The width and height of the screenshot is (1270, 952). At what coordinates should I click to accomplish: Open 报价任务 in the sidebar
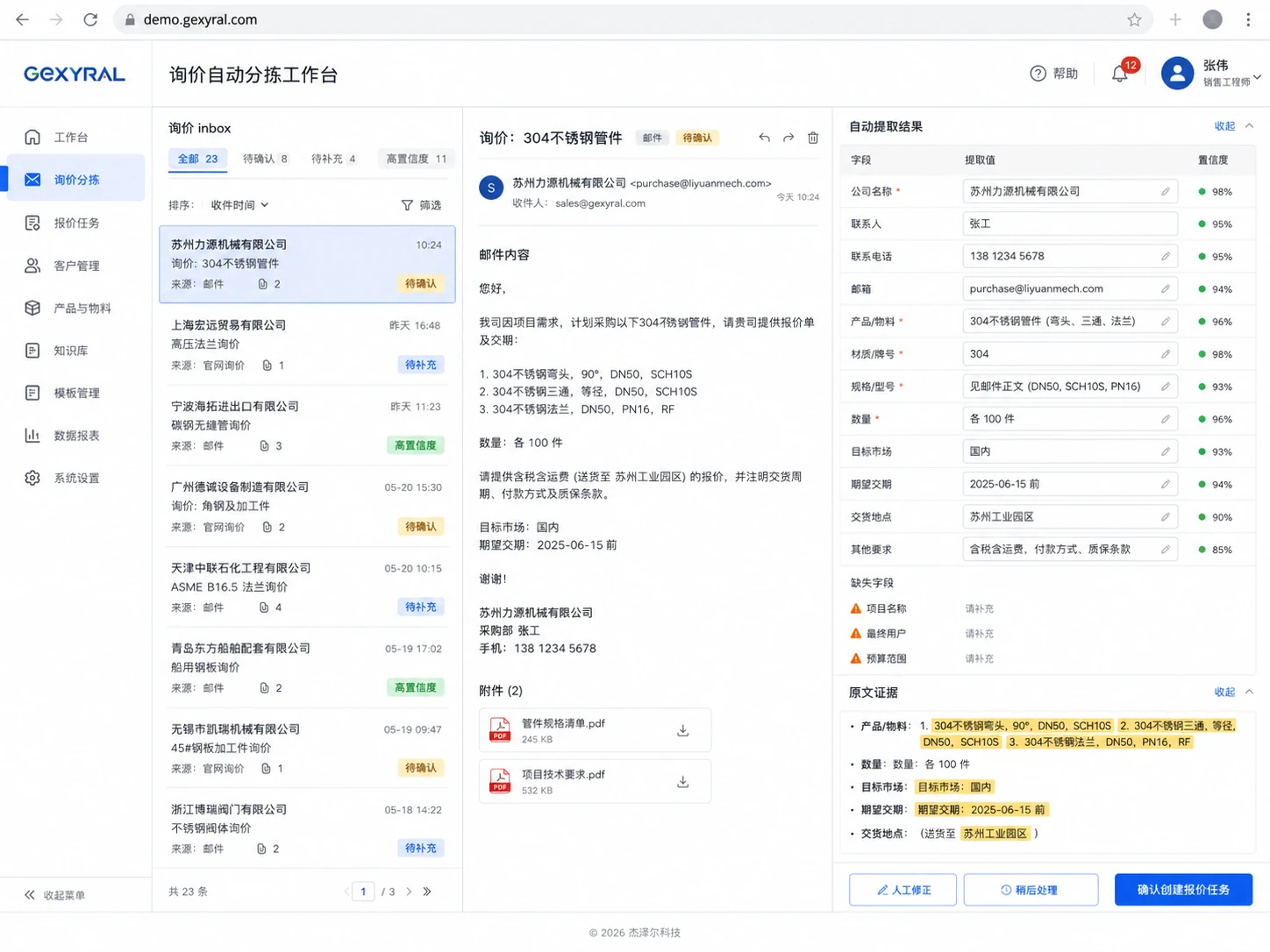tap(75, 223)
